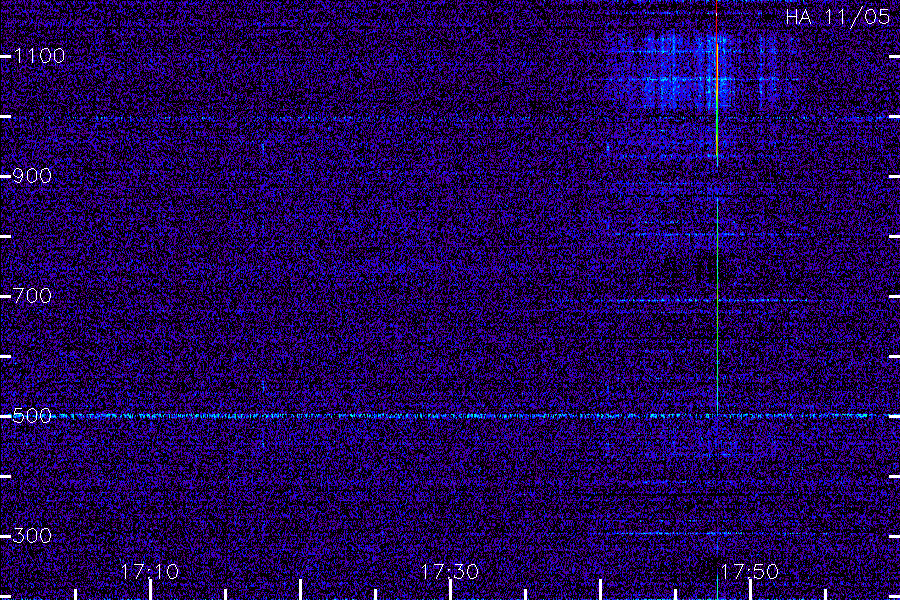
Task: Click the 1100 frequency axis label
Action: tap(39, 56)
